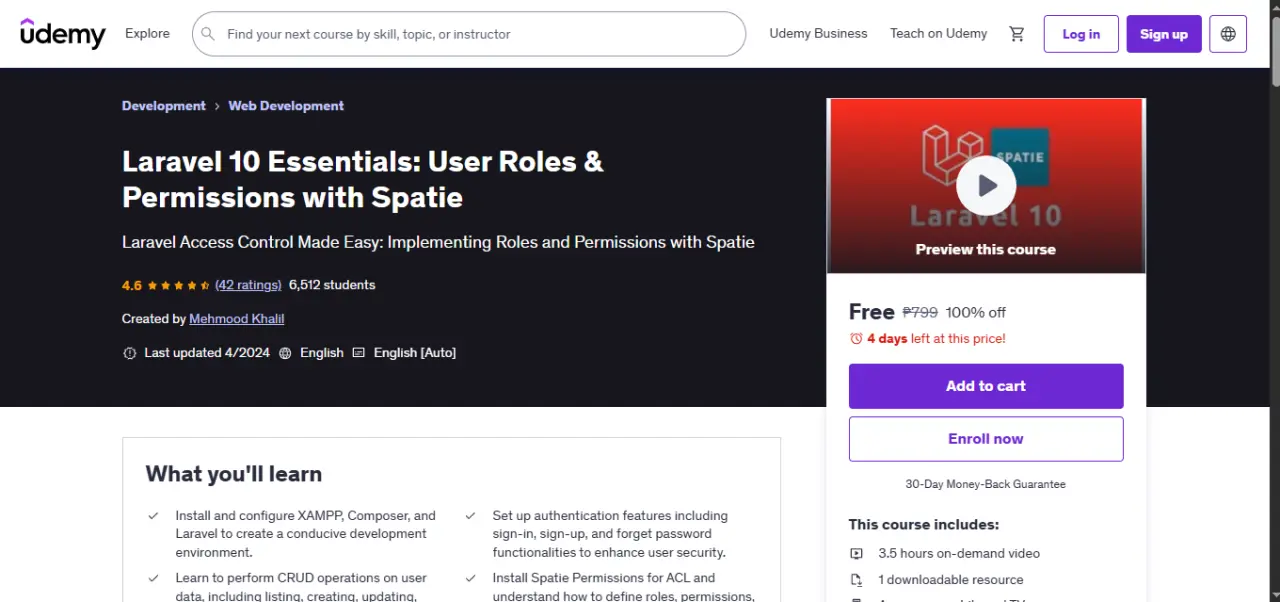The height and width of the screenshot is (602, 1280).
Task: Click the star rating icons
Action: 178,285
